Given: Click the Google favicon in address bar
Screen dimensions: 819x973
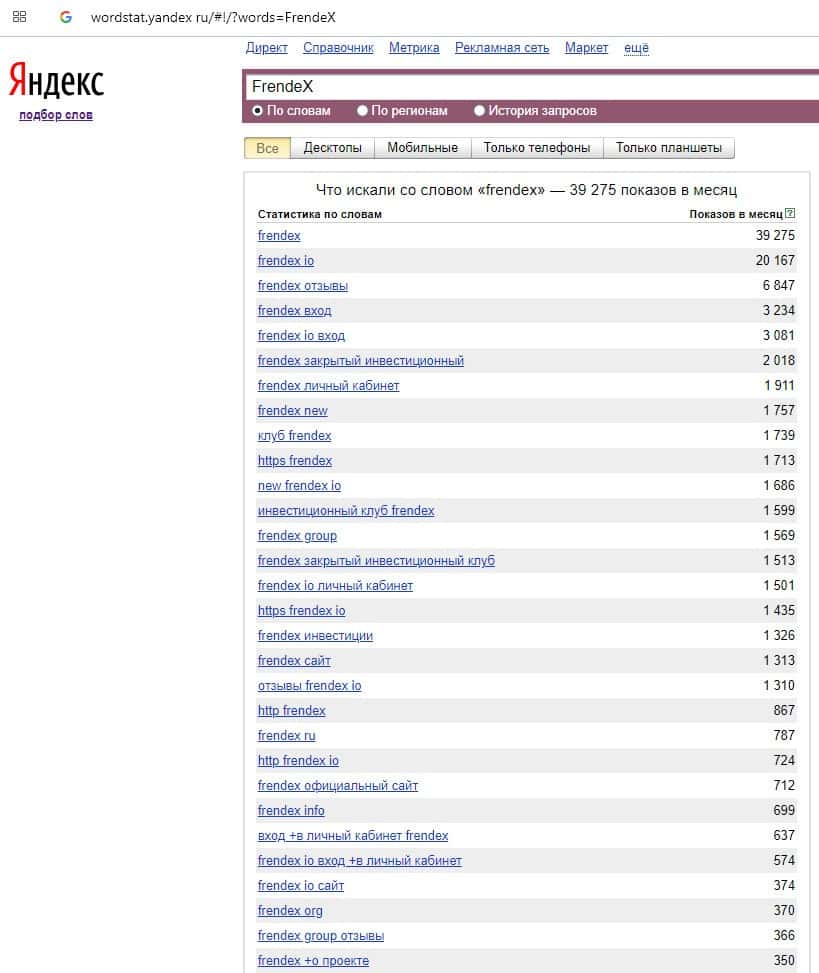Looking at the screenshot, I should click(x=66, y=17).
